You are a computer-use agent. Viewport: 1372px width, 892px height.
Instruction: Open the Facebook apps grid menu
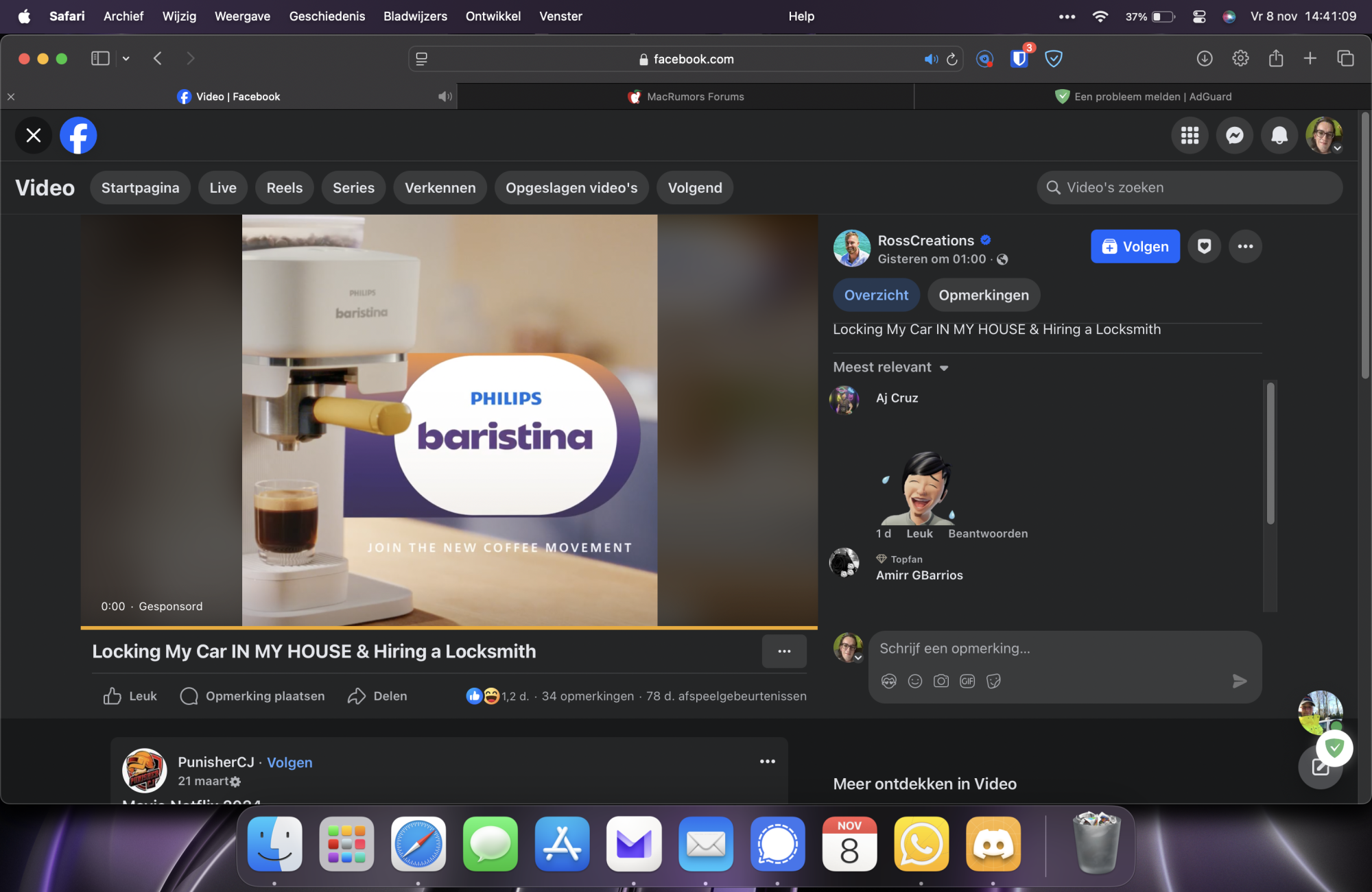[x=1190, y=135]
